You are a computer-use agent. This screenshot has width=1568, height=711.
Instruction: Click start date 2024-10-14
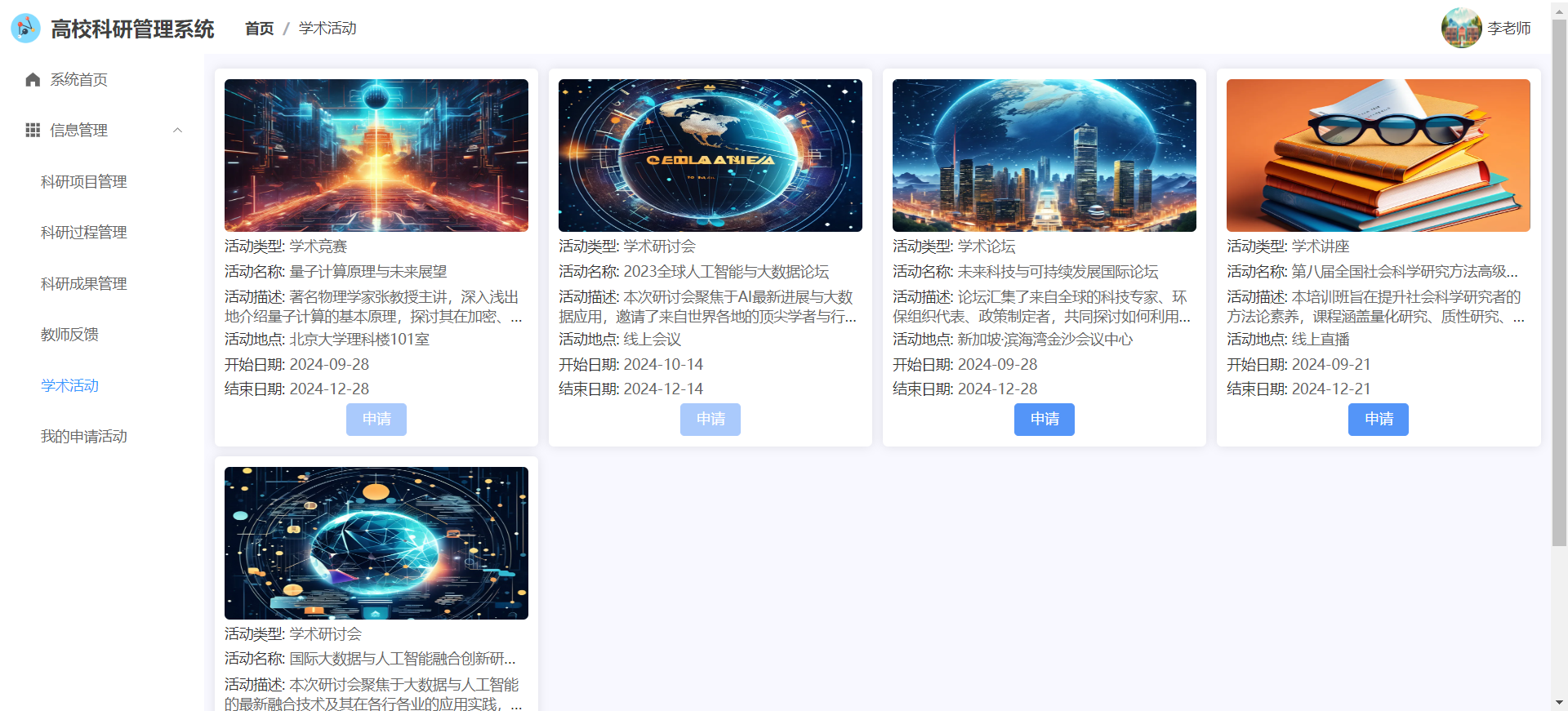663,364
